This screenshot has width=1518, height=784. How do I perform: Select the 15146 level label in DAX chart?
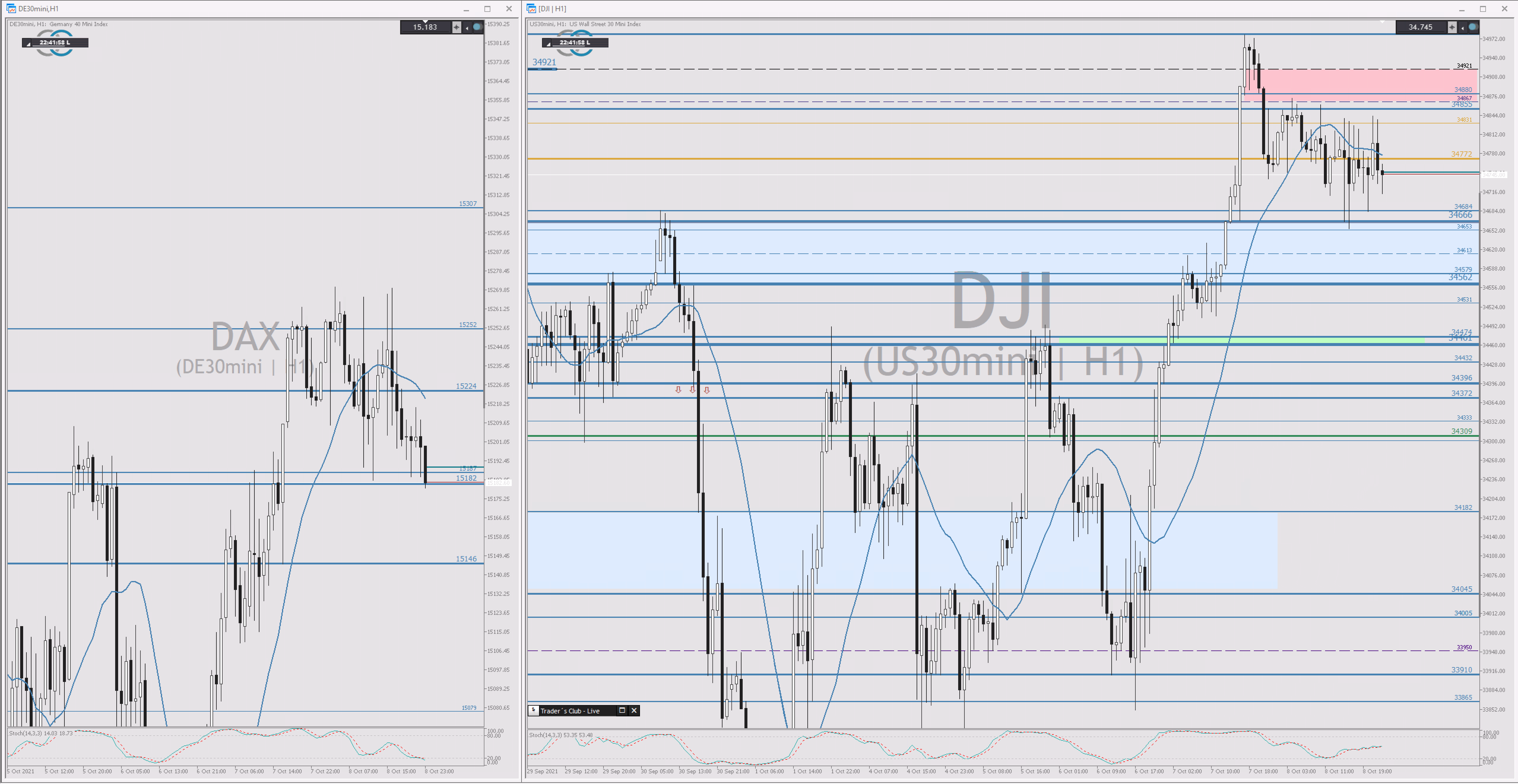click(x=466, y=559)
